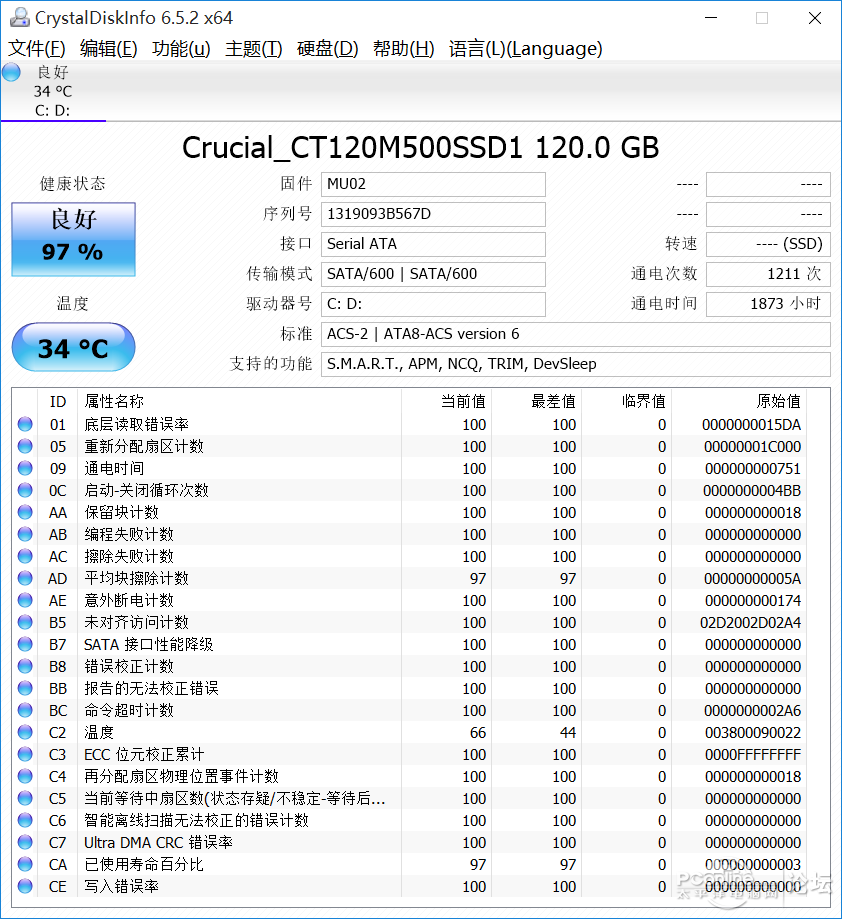Click status orb for attribute 09 通电时间

25,468
